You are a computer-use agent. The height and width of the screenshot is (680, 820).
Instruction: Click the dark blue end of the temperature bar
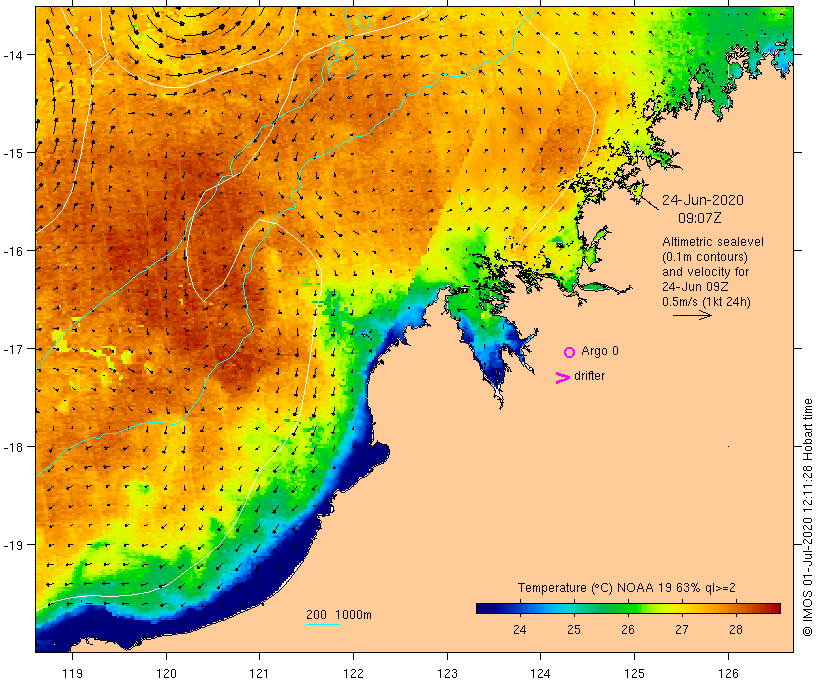coord(484,608)
